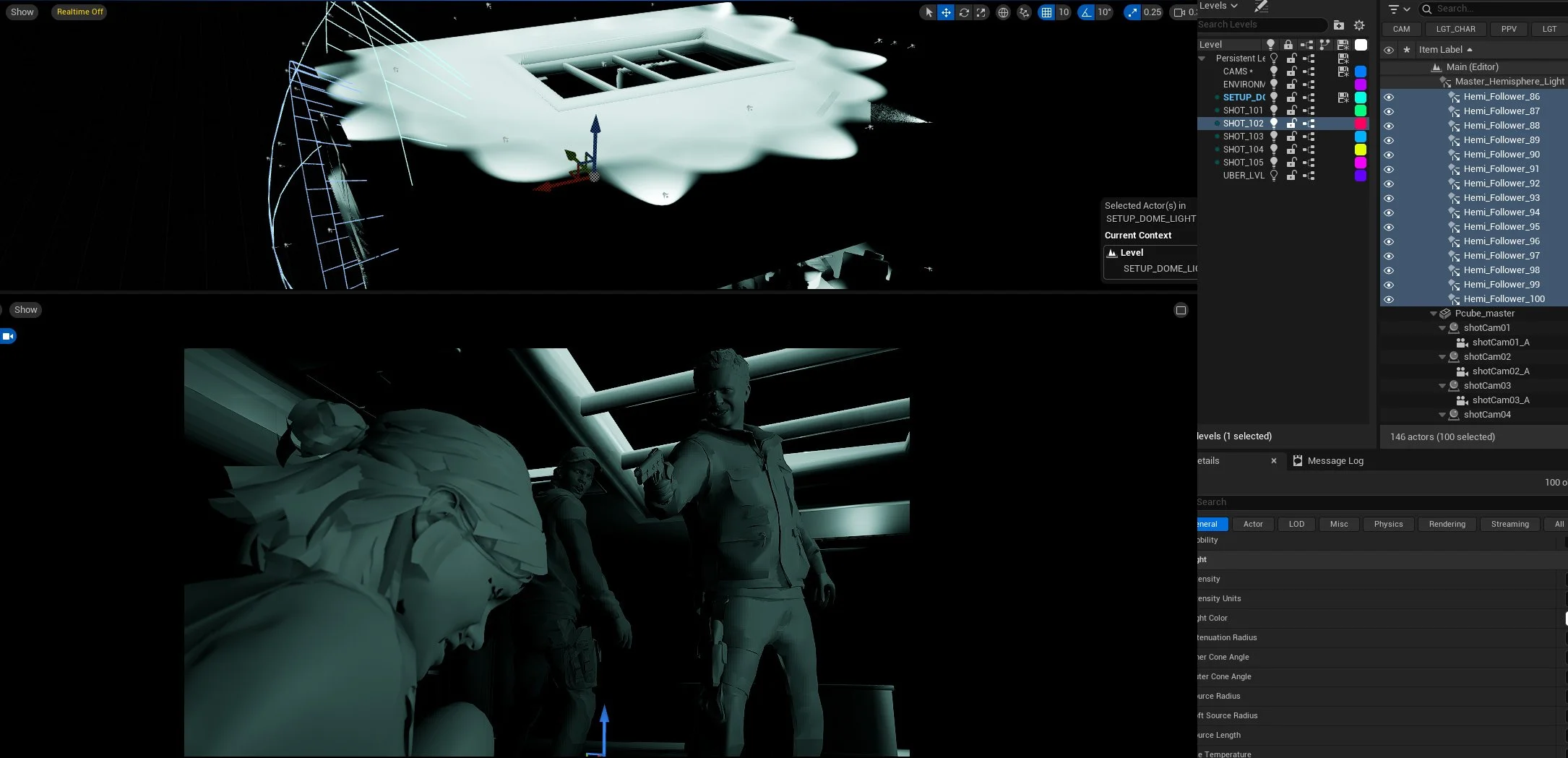This screenshot has height=758, width=1568.
Task: Select the Actor details filter tab
Action: tap(1253, 525)
